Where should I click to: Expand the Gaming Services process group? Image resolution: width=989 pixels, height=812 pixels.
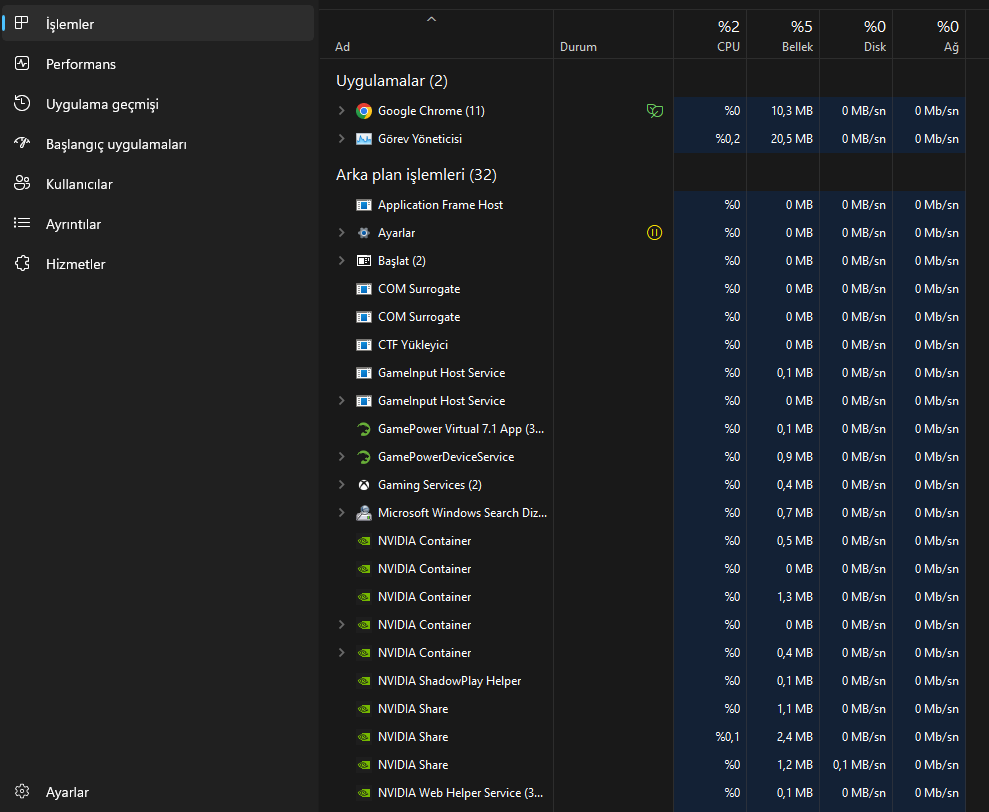[341, 485]
